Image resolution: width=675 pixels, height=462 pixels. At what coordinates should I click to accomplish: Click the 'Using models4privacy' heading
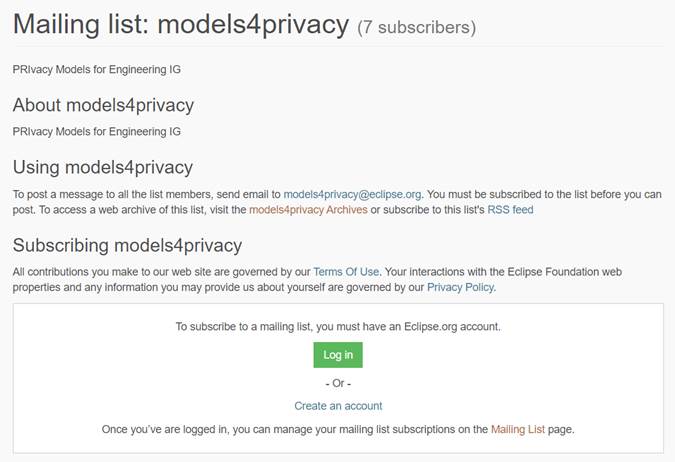tap(102, 167)
